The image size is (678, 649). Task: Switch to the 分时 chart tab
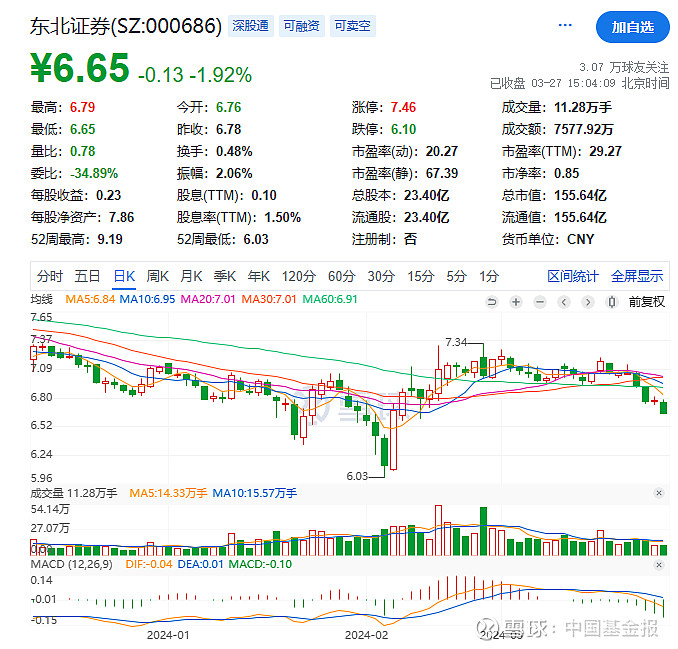[x=50, y=276]
